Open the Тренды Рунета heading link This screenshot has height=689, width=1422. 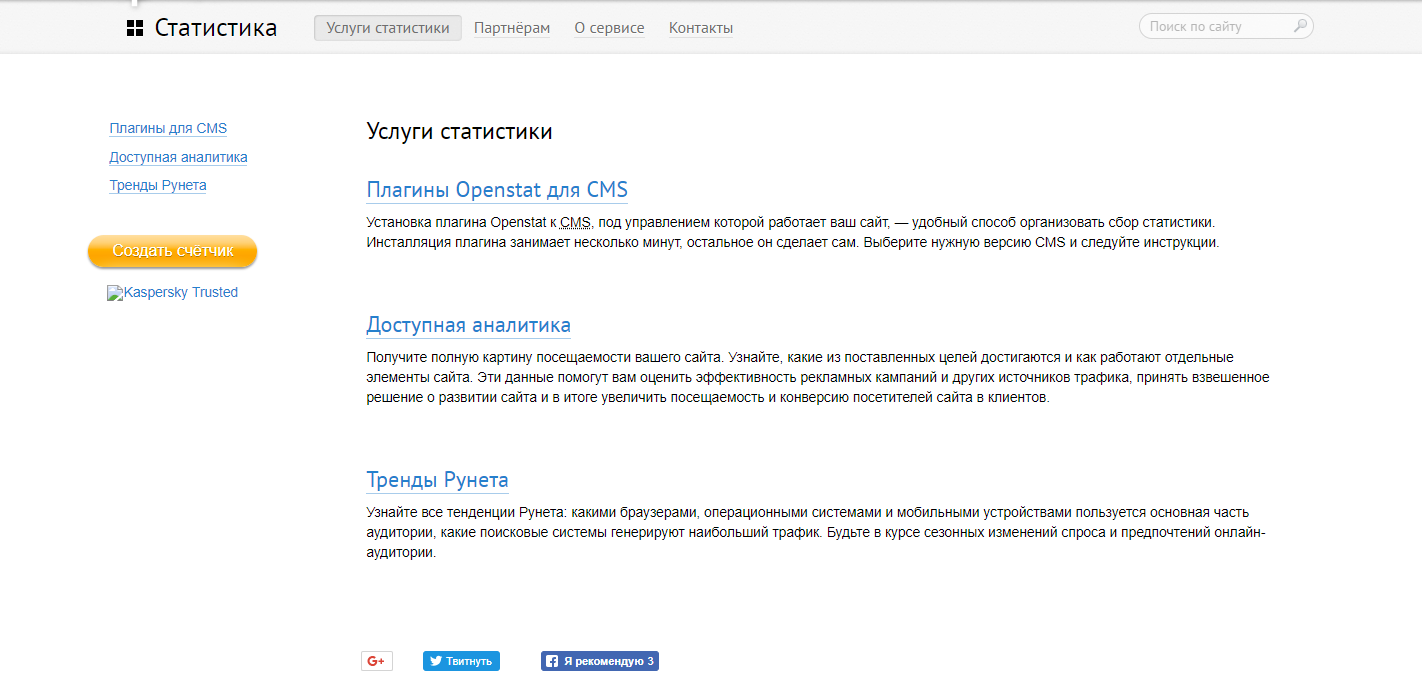pyautogui.click(x=437, y=480)
